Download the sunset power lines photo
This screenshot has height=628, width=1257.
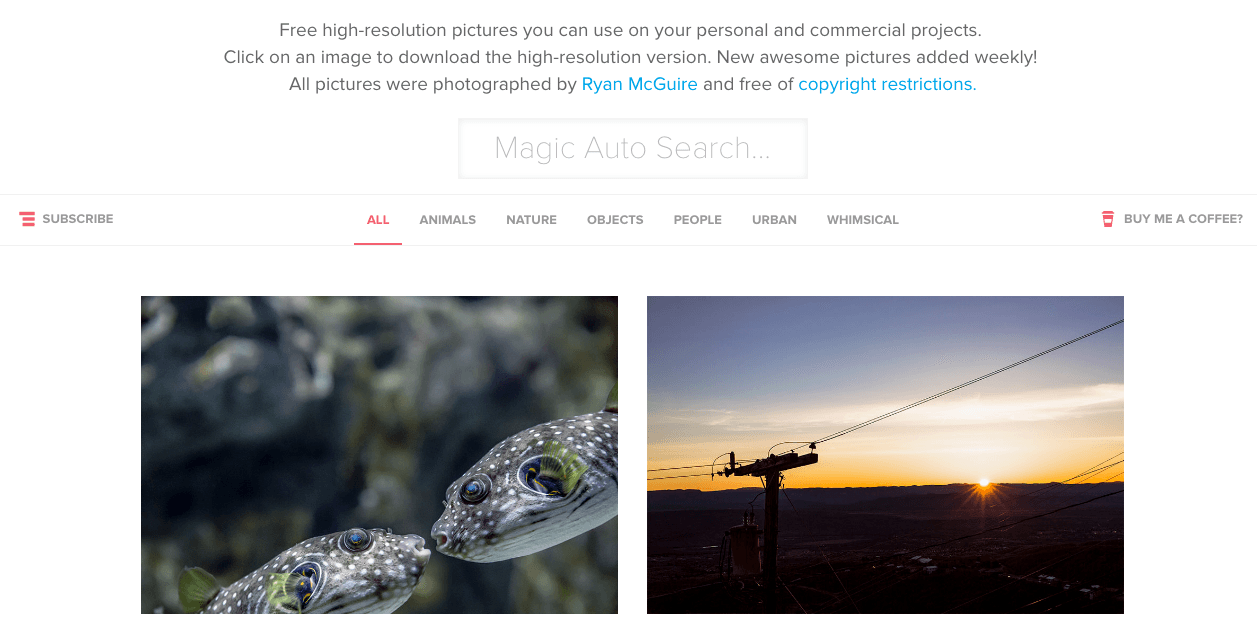(x=885, y=455)
